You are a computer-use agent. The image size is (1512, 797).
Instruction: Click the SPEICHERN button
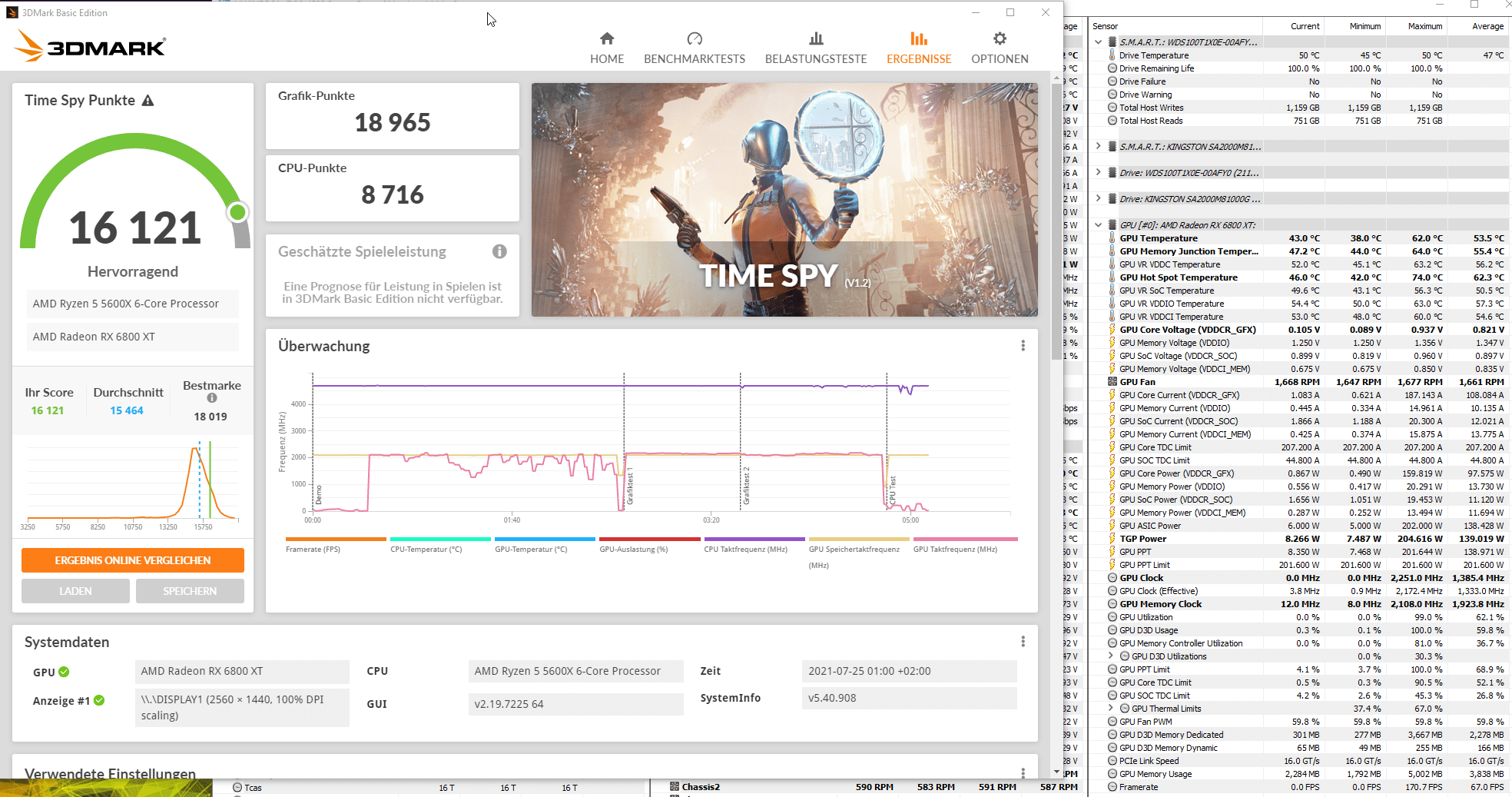(190, 591)
